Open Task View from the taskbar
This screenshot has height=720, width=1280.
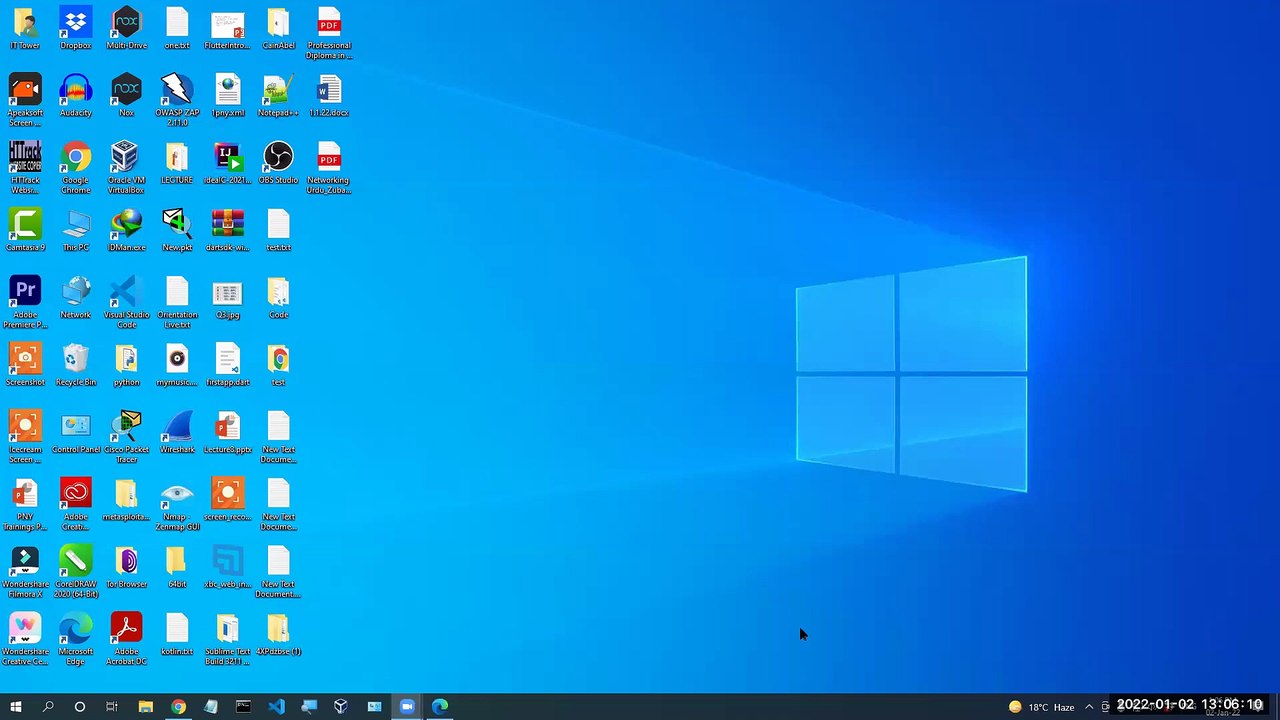tap(112, 707)
